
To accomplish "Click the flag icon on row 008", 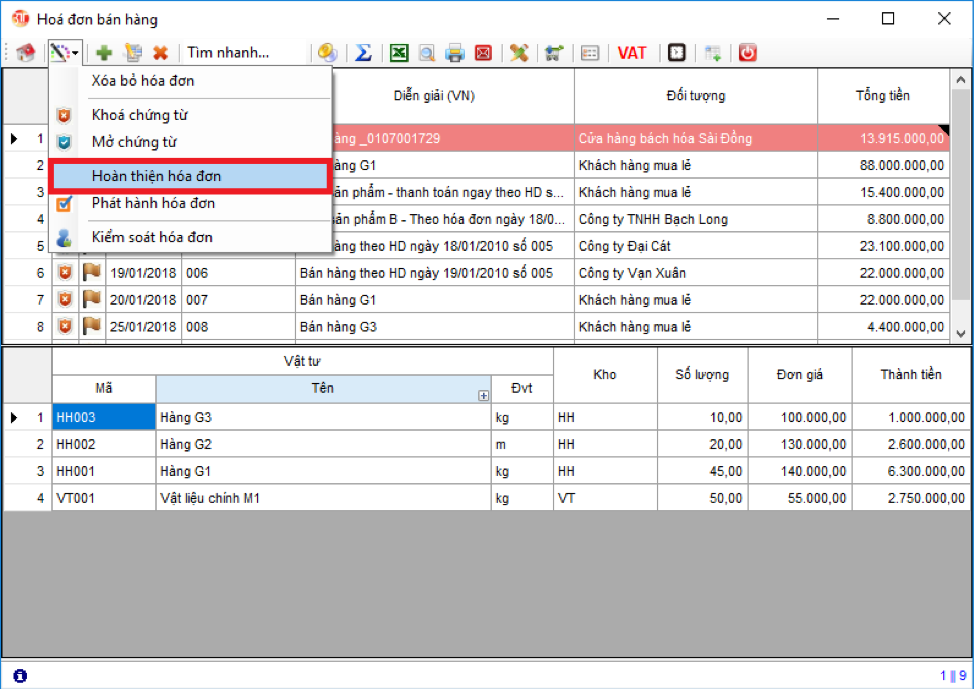I will pos(92,326).
